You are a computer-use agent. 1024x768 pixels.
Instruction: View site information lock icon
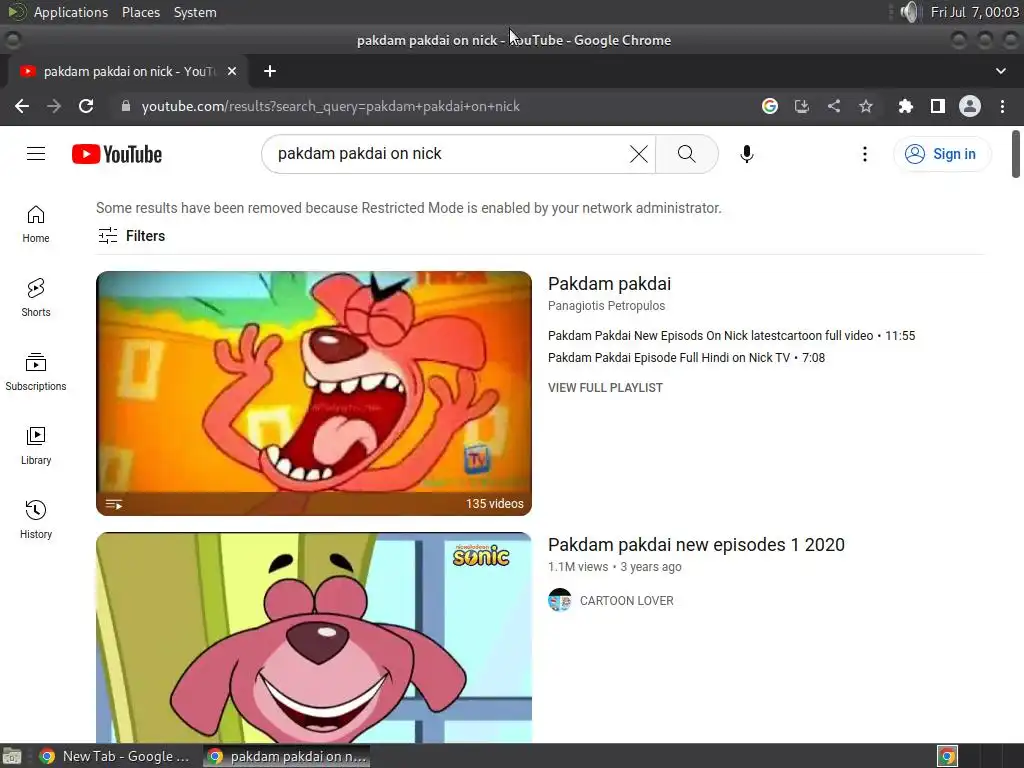[126, 106]
